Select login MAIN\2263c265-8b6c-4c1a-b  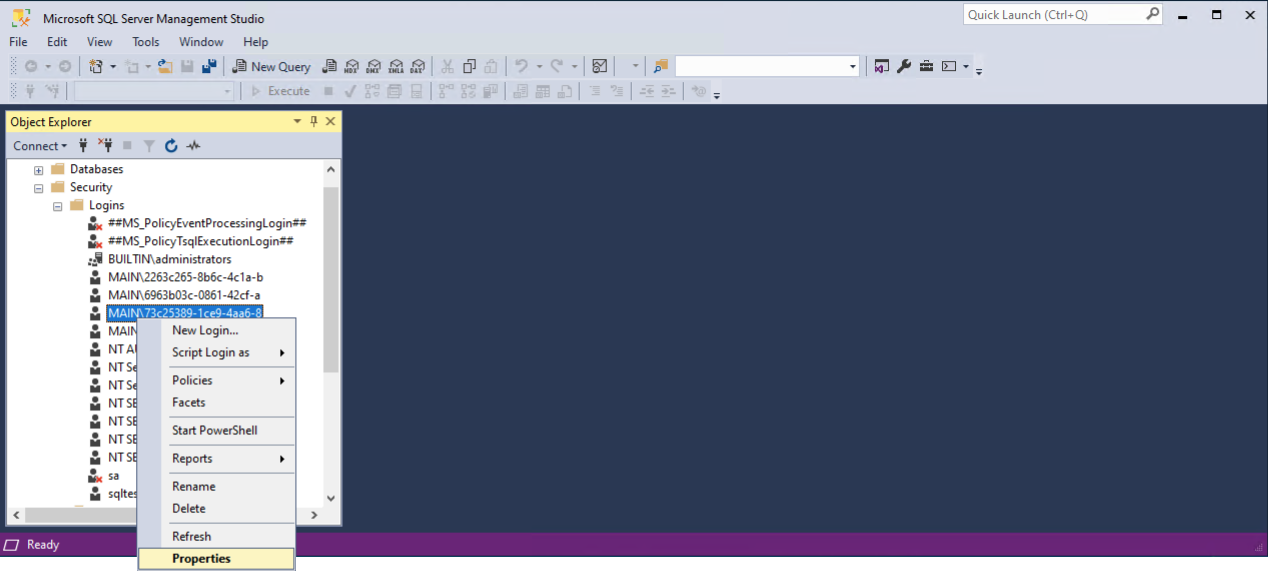click(x=185, y=277)
